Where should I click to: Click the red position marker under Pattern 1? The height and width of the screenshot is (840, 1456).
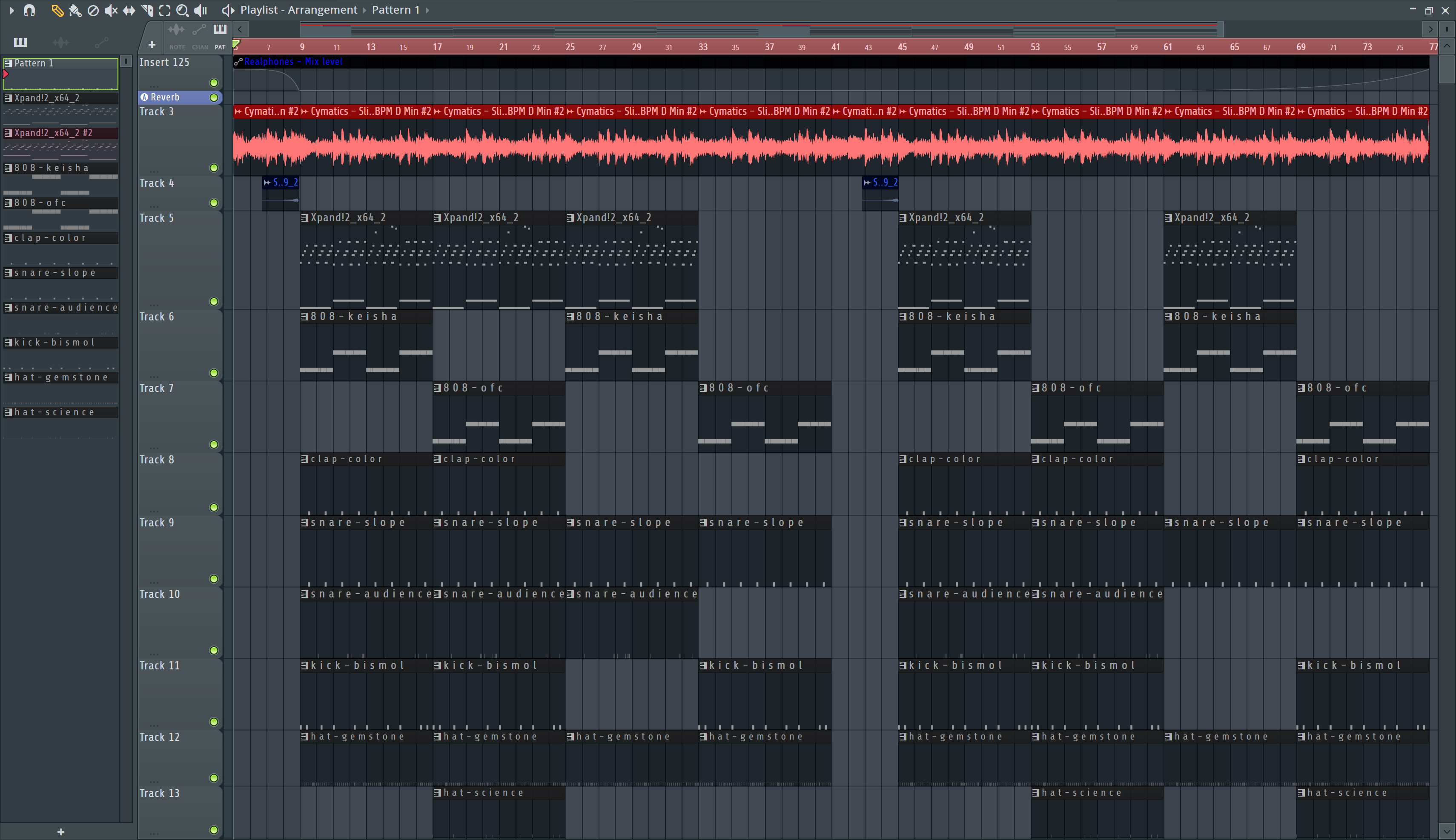(6, 74)
